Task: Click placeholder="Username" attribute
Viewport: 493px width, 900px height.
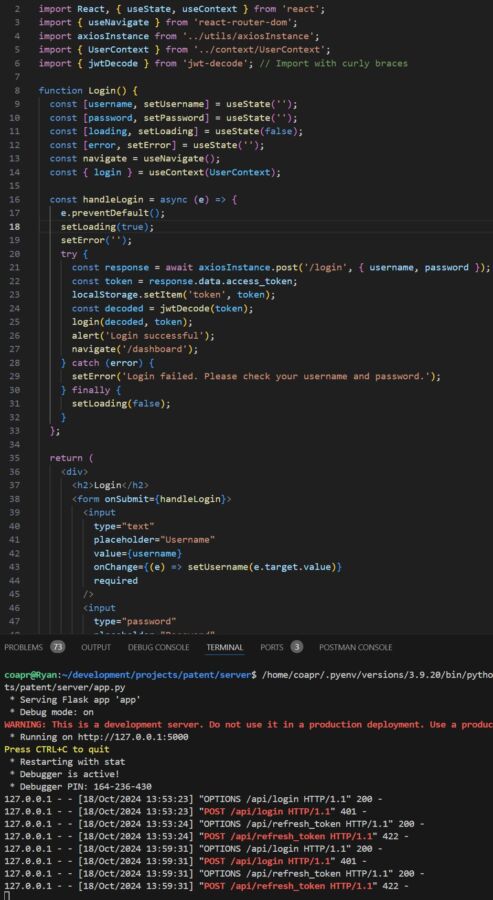Action: point(154,540)
